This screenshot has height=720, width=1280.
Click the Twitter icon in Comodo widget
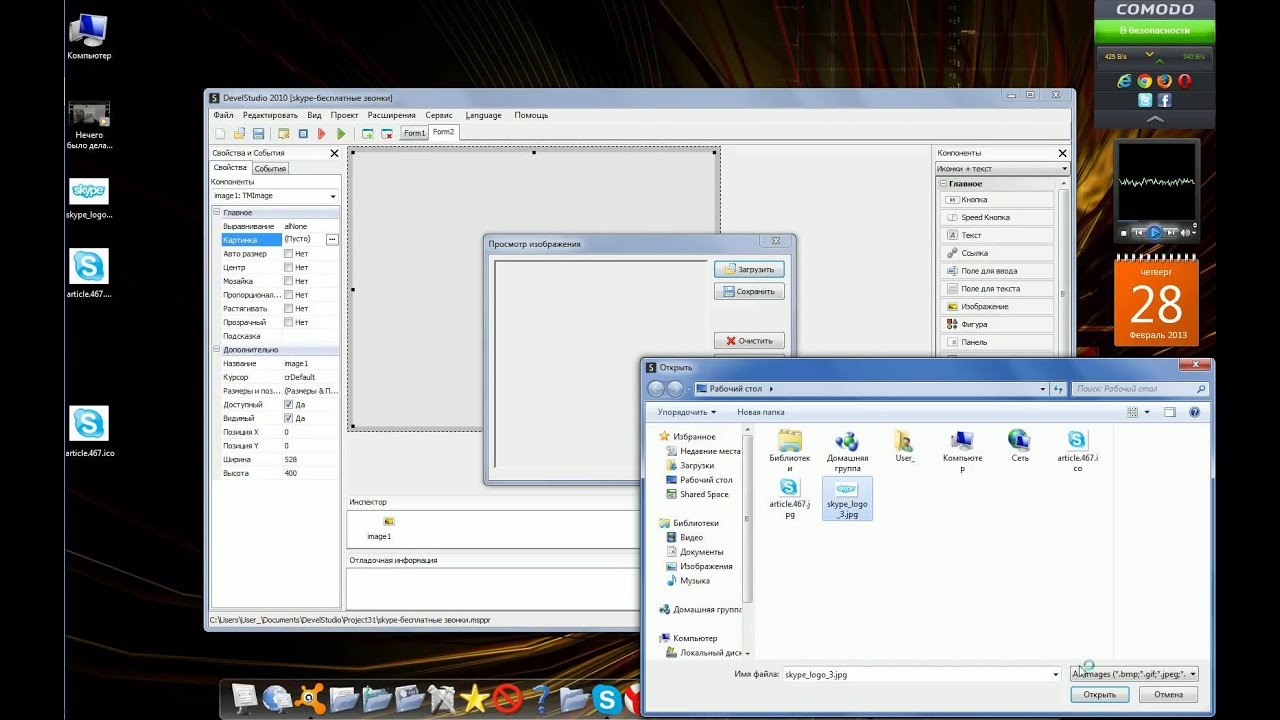coord(1145,100)
